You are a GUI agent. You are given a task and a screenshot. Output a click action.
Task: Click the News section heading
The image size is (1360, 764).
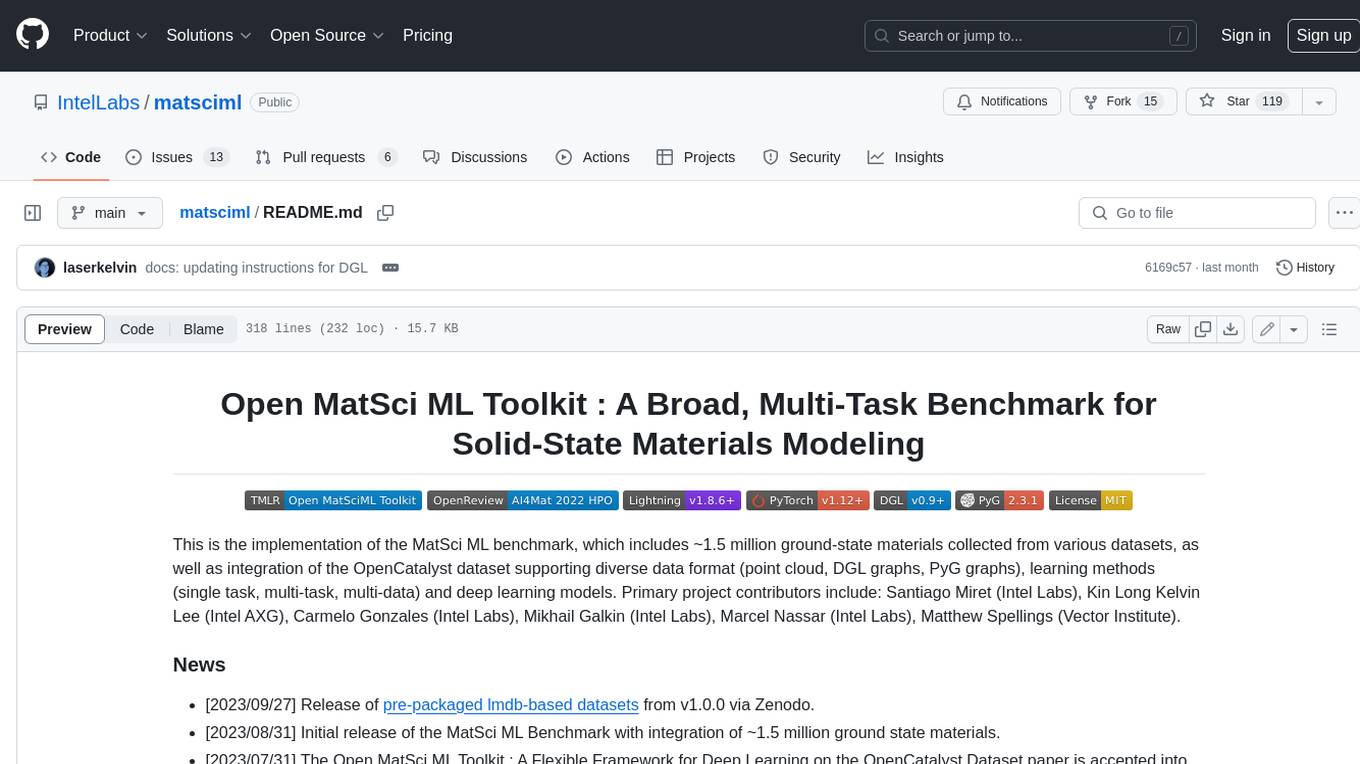click(199, 665)
